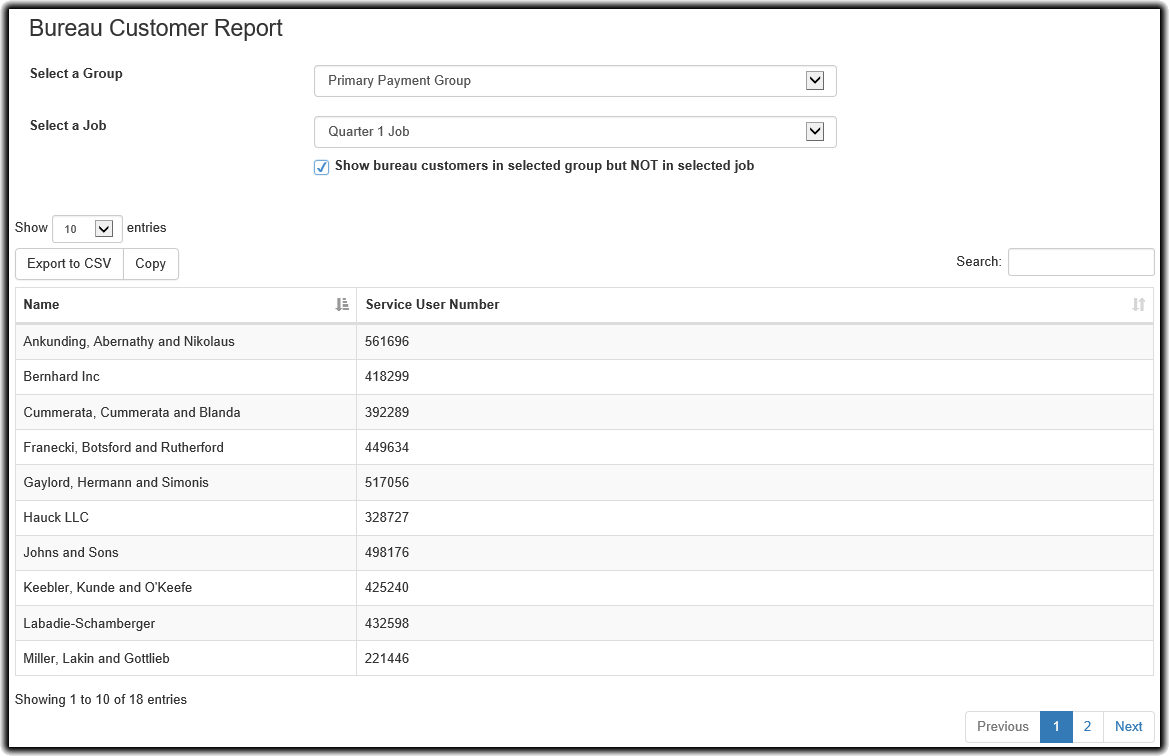Screen dimensions: 1169x756
Task: Click the Copy button
Action: pyautogui.click(x=150, y=264)
